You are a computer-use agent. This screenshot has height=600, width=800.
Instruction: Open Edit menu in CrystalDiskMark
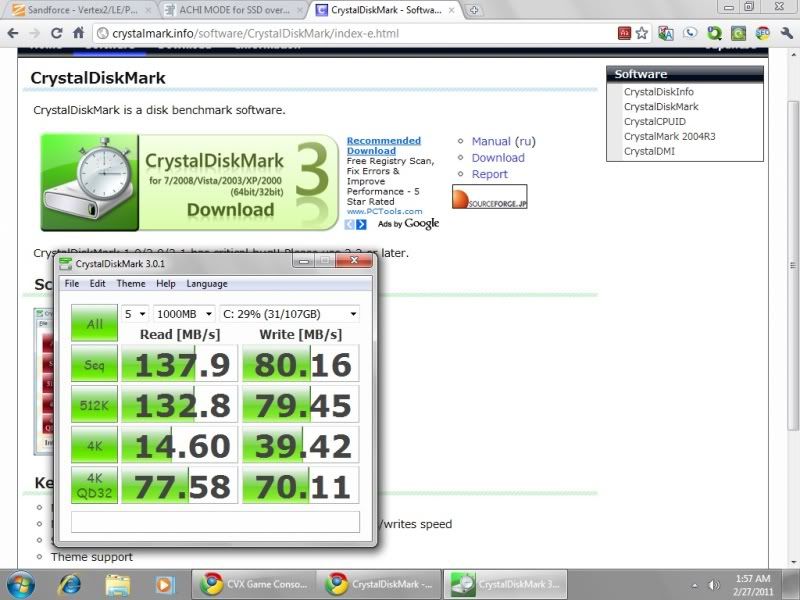coord(97,284)
